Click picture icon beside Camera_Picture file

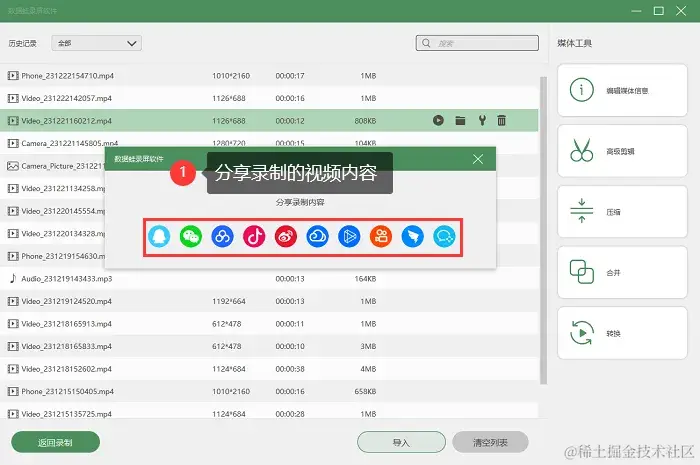click(x=13, y=166)
